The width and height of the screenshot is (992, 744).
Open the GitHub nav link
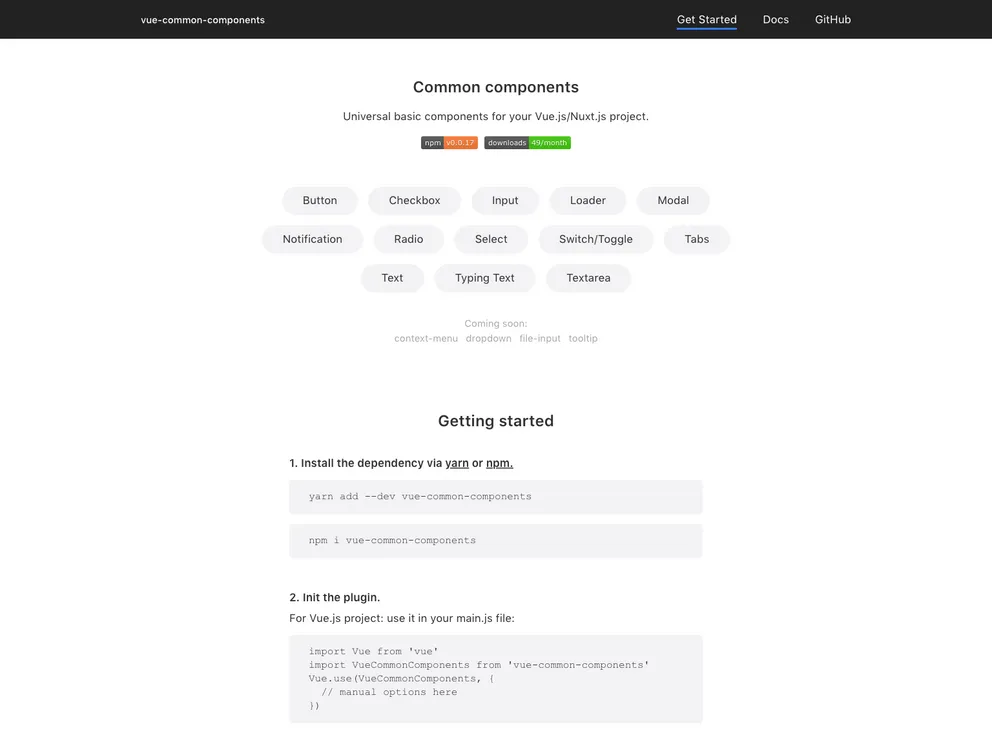[x=833, y=20]
